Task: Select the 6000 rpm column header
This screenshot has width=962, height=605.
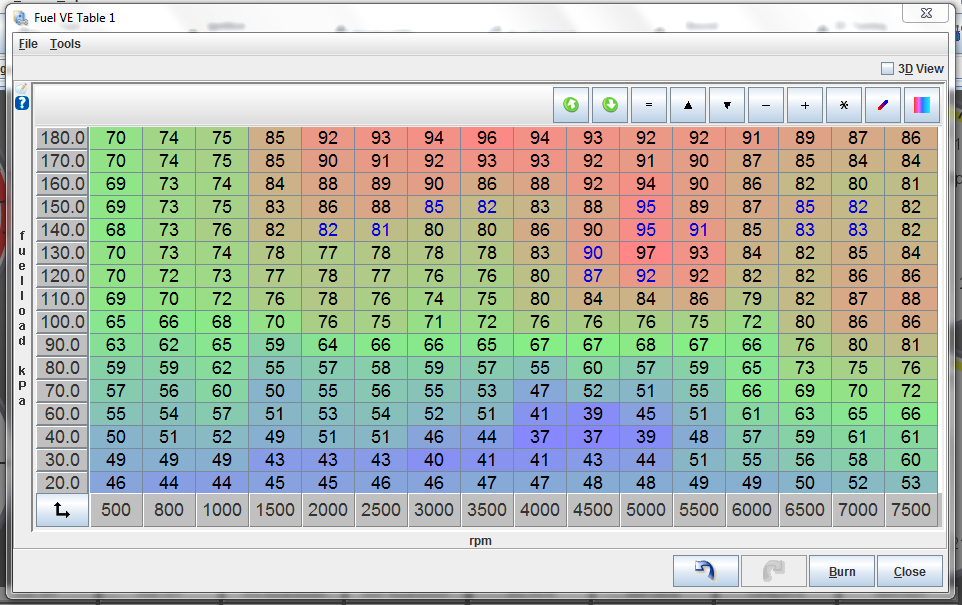Action: coord(752,510)
